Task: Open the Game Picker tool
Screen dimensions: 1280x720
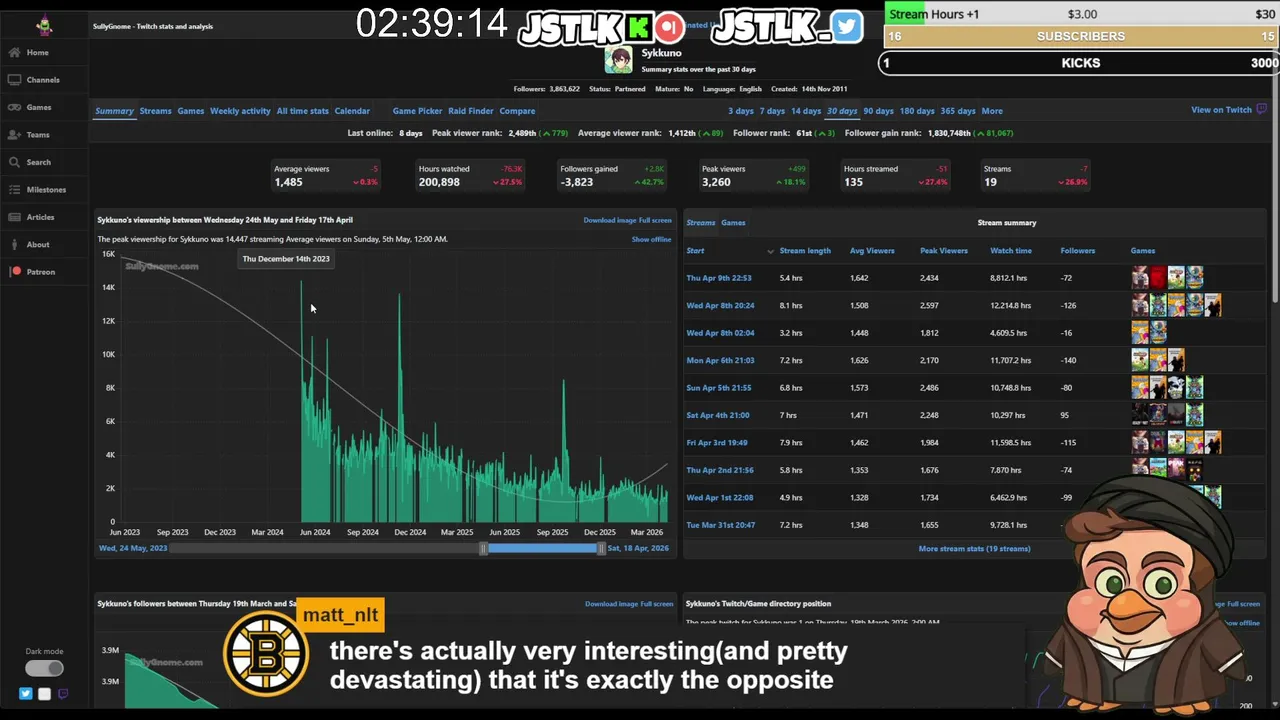Action: click(417, 111)
